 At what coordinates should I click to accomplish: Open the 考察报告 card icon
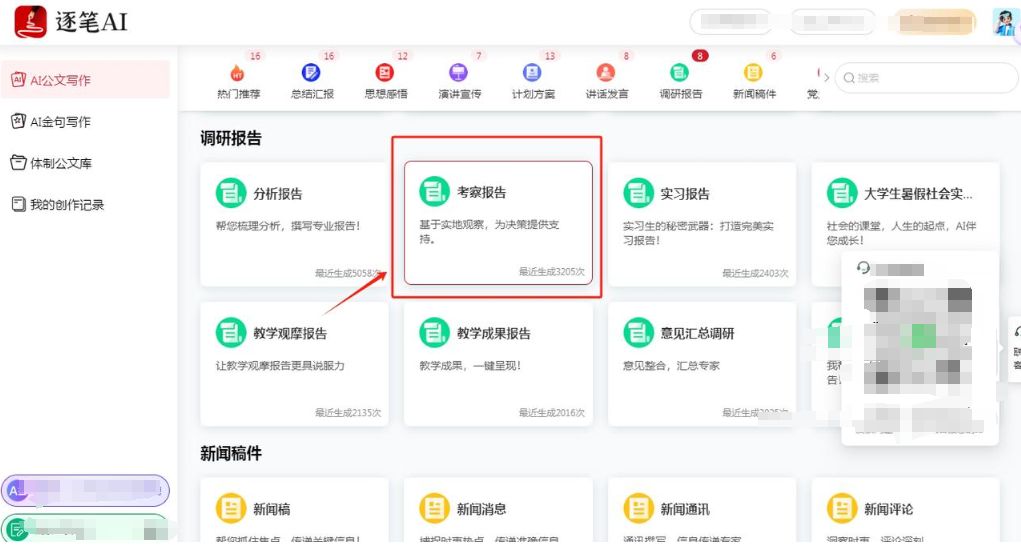[x=434, y=192]
